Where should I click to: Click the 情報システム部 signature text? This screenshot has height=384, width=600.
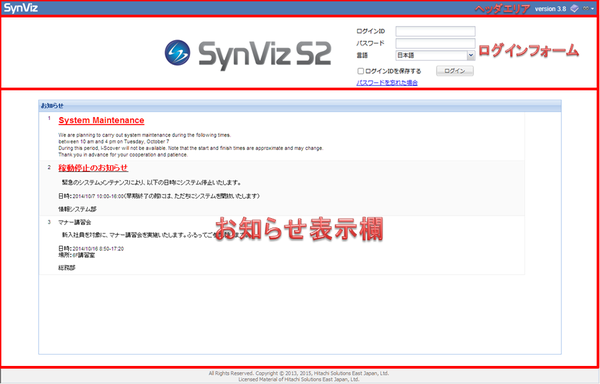[x=77, y=209]
